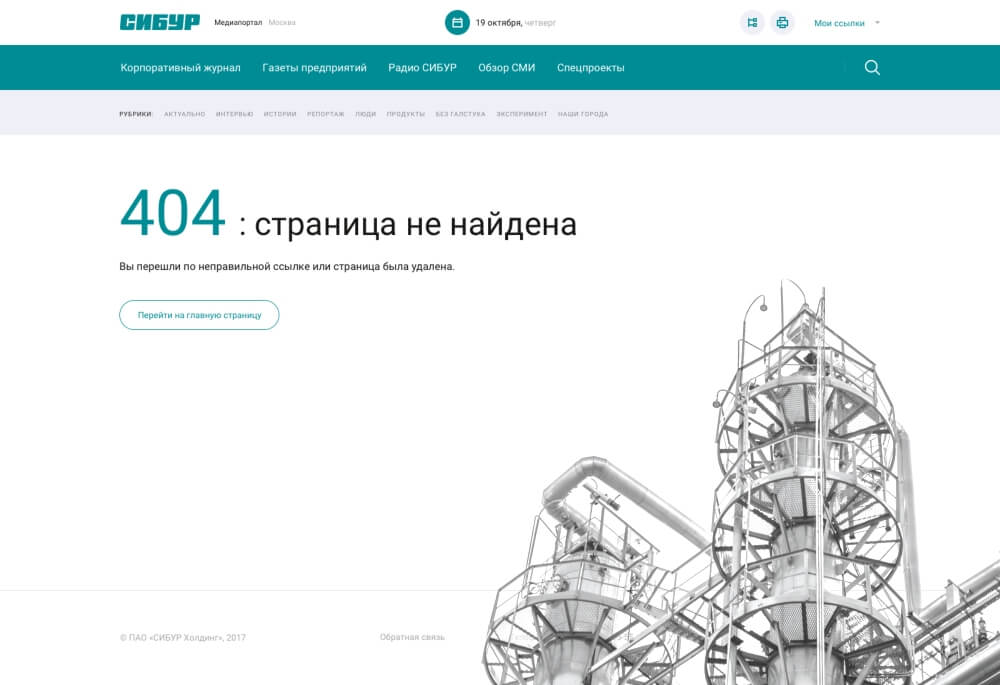Open search with the magnifier icon
The height and width of the screenshot is (685, 1000).
click(x=872, y=68)
